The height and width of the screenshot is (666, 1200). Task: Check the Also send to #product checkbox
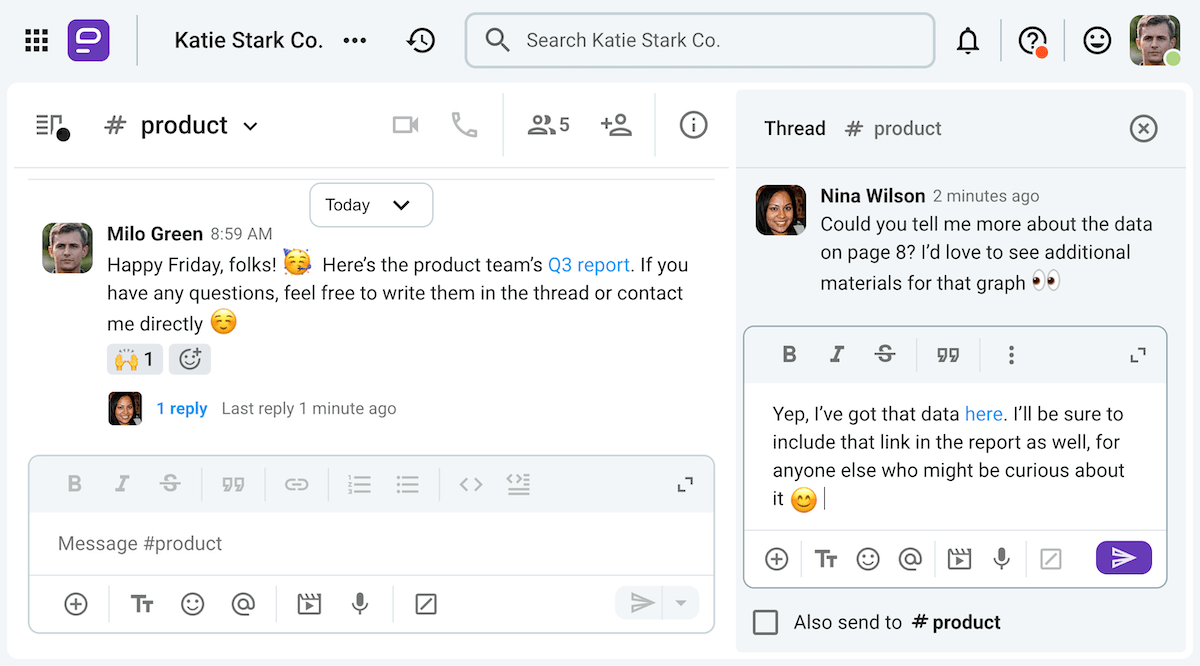(765, 621)
